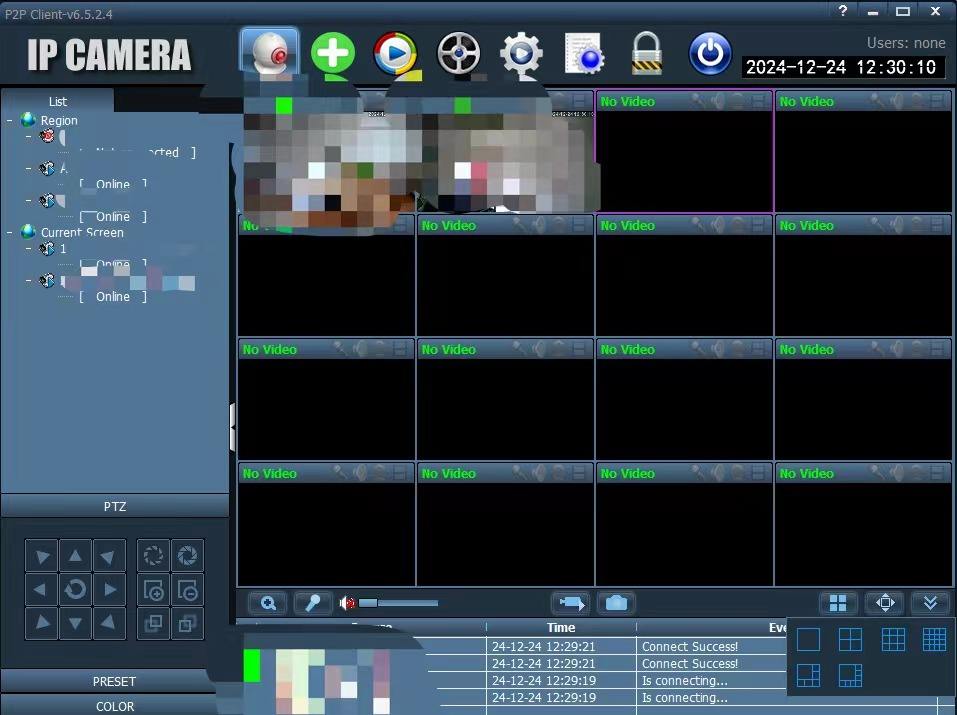Mute the speaker audio icon
This screenshot has width=957, height=715.
point(347,603)
